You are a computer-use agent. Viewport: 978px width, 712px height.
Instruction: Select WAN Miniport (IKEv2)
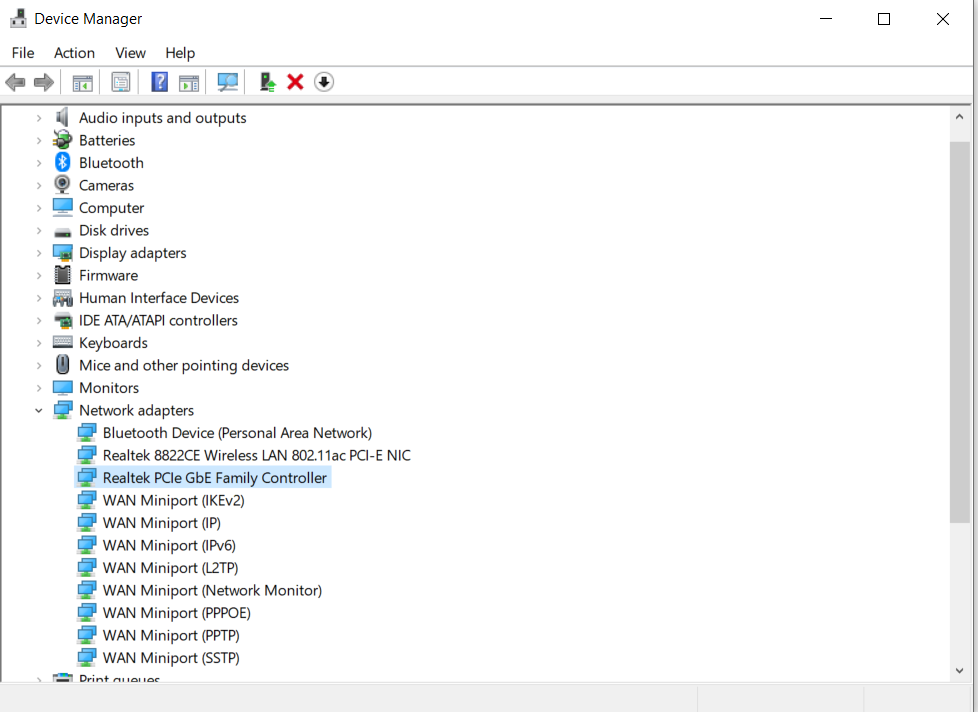click(173, 500)
